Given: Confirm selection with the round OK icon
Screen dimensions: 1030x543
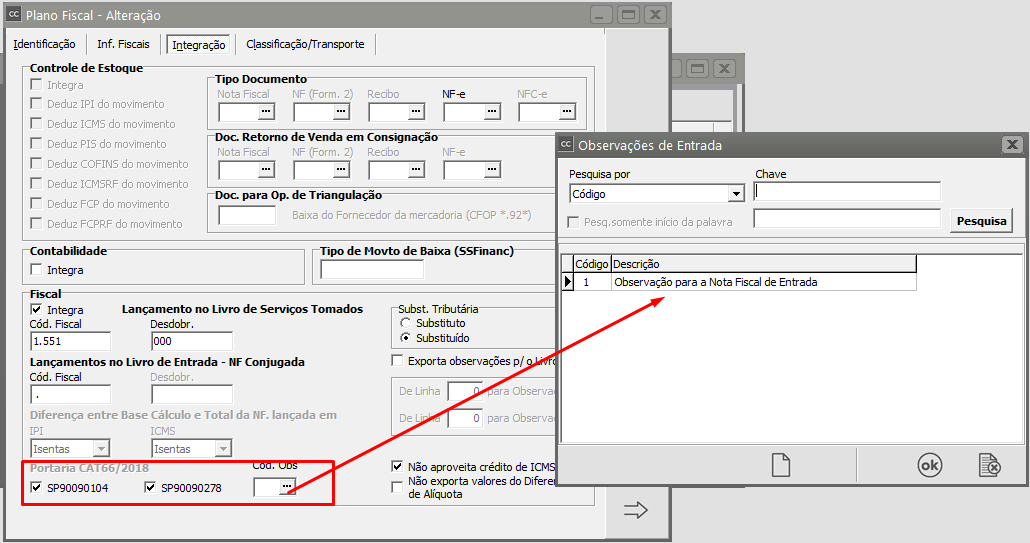Looking at the screenshot, I should [929, 465].
